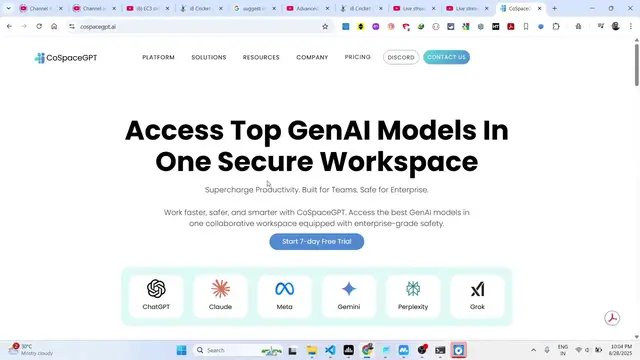Start the 7-day free trial
The image size is (640, 360).
coord(317,242)
